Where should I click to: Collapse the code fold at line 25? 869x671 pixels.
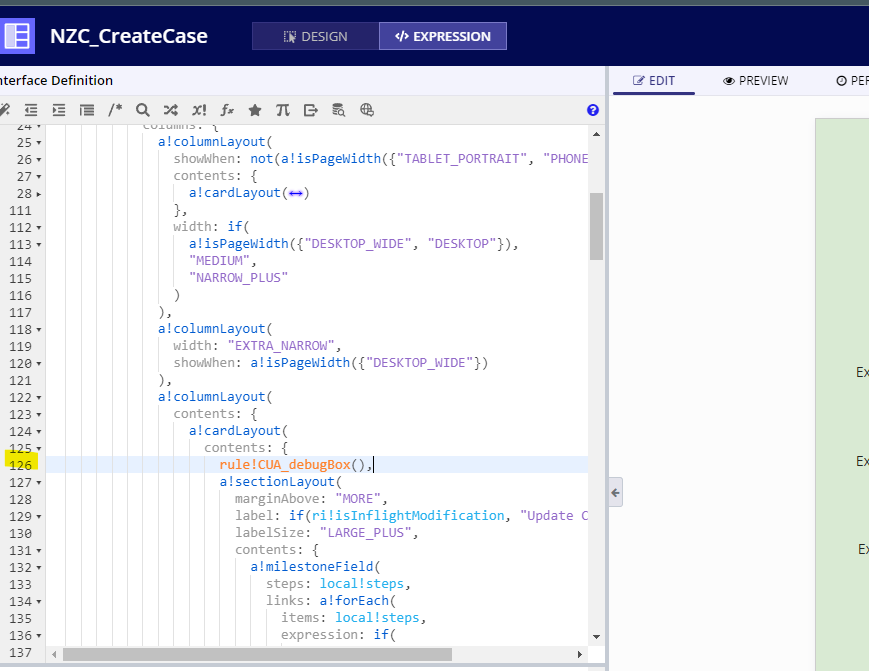(39, 143)
